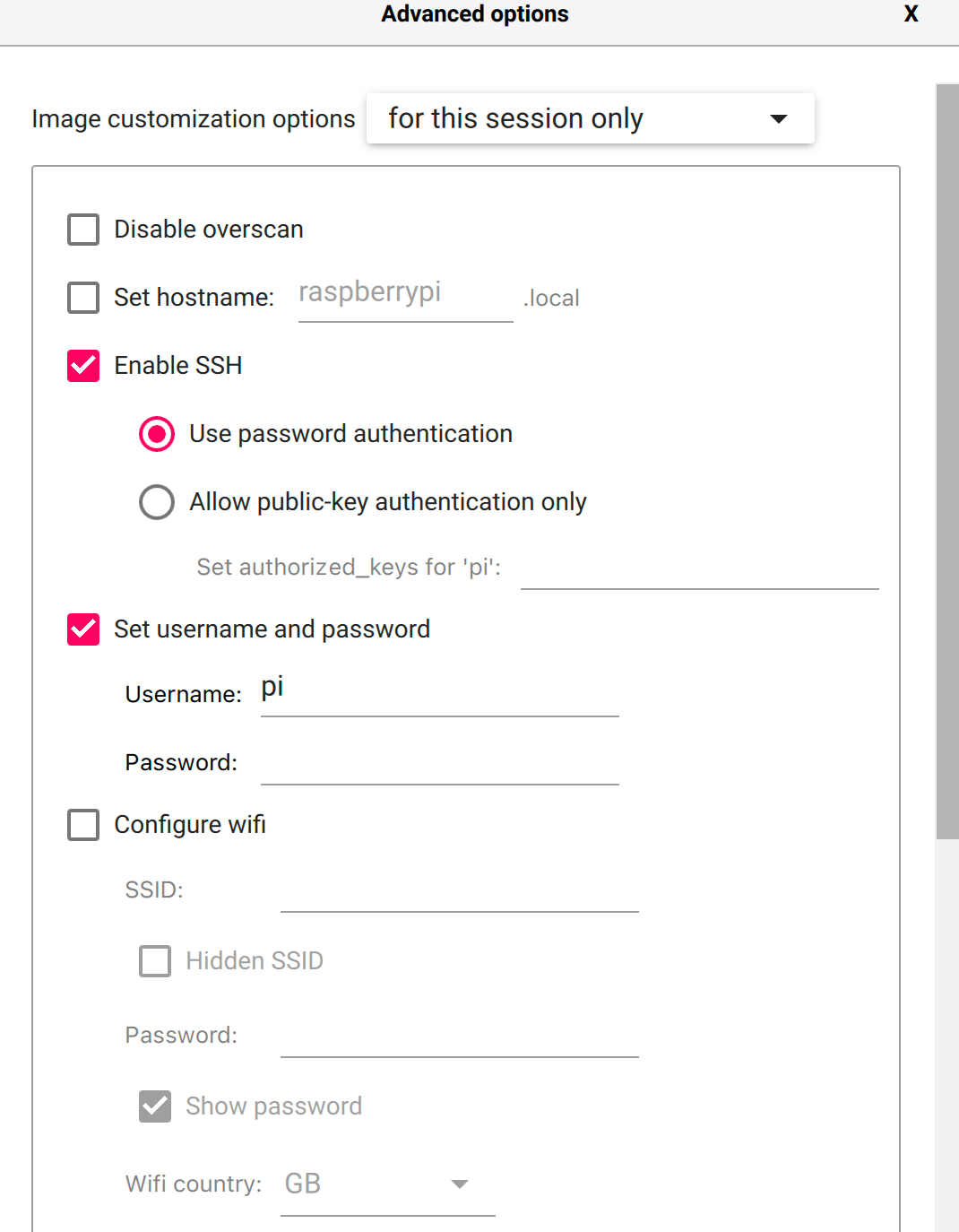Image resolution: width=959 pixels, height=1232 pixels.
Task: Click the hostname text field showing raspberrypi
Action: click(x=403, y=296)
